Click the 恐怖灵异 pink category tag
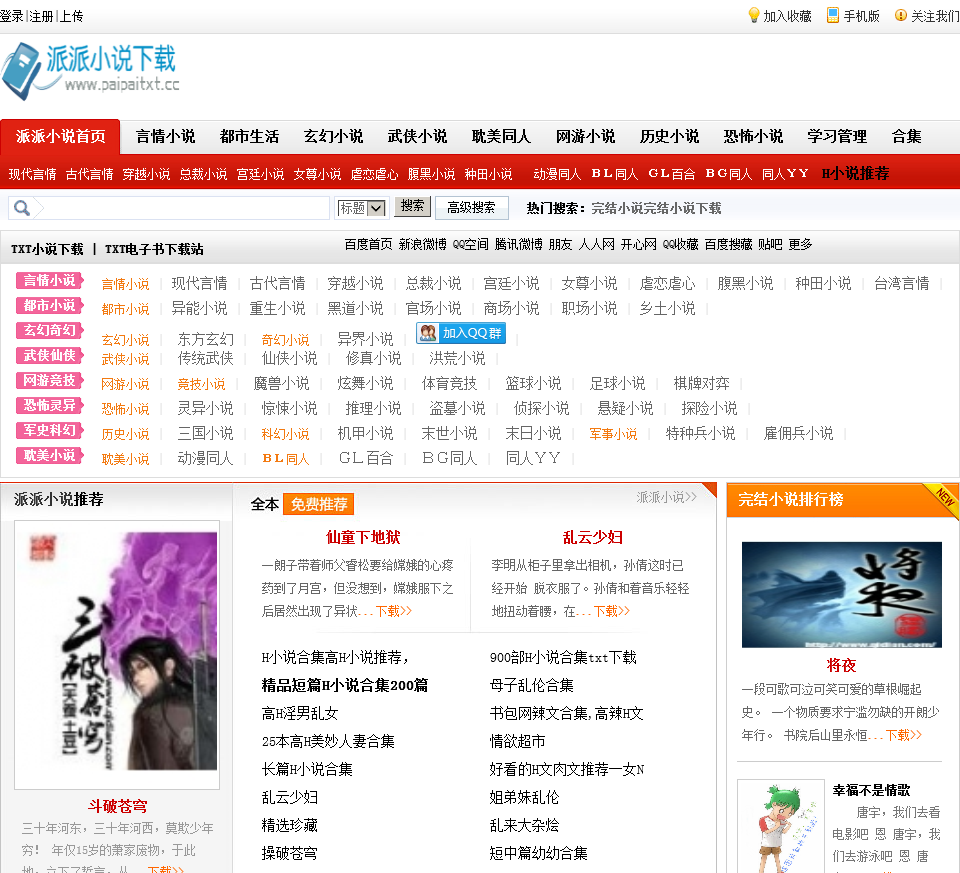Image resolution: width=960 pixels, height=873 pixels. pyautogui.click(x=50, y=405)
